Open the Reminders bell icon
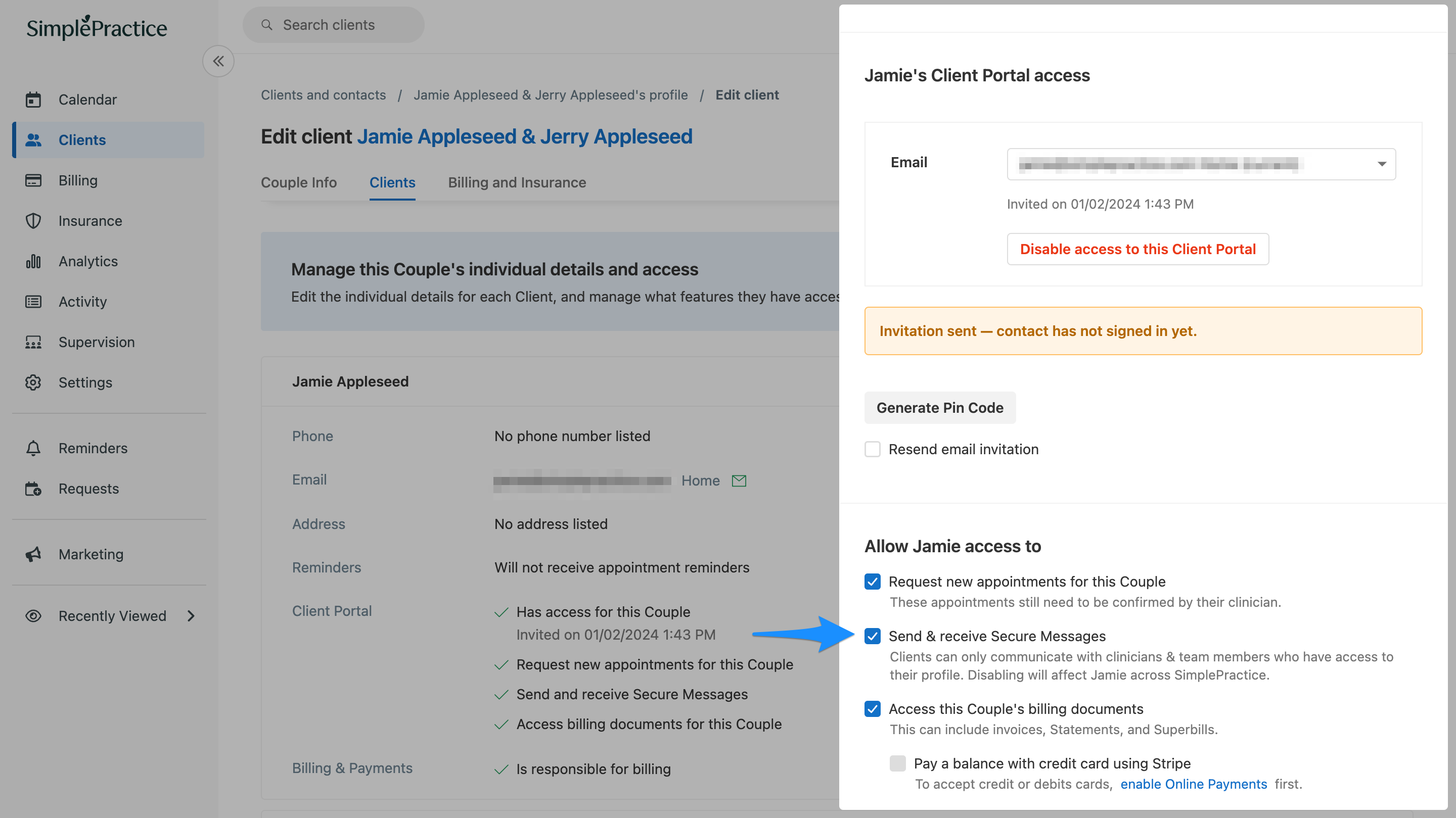 tap(33, 448)
